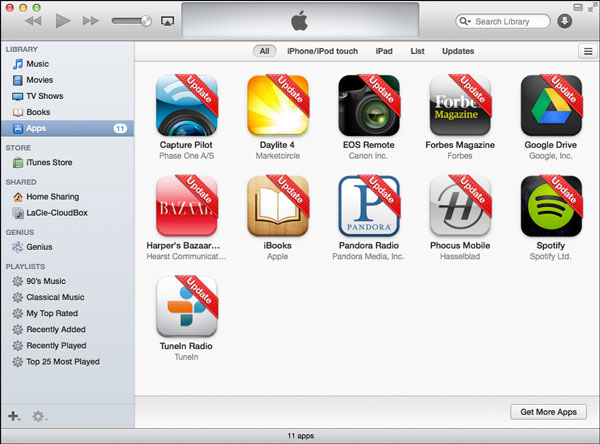600x444 pixels.
Task: Click the Google, Inc. developer text
Action: 551,156
